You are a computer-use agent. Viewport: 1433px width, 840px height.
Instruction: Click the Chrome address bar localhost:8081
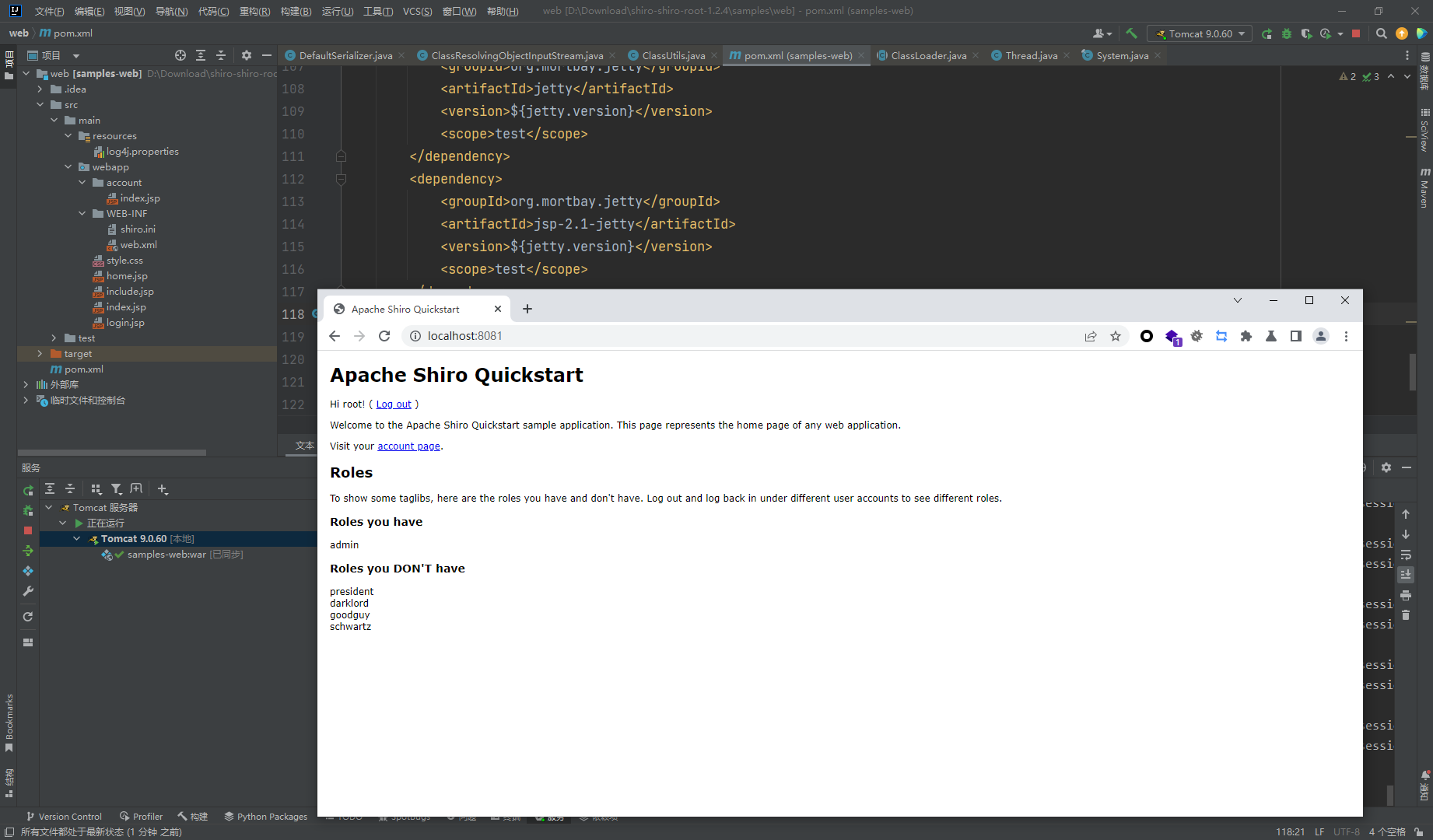[x=465, y=336]
